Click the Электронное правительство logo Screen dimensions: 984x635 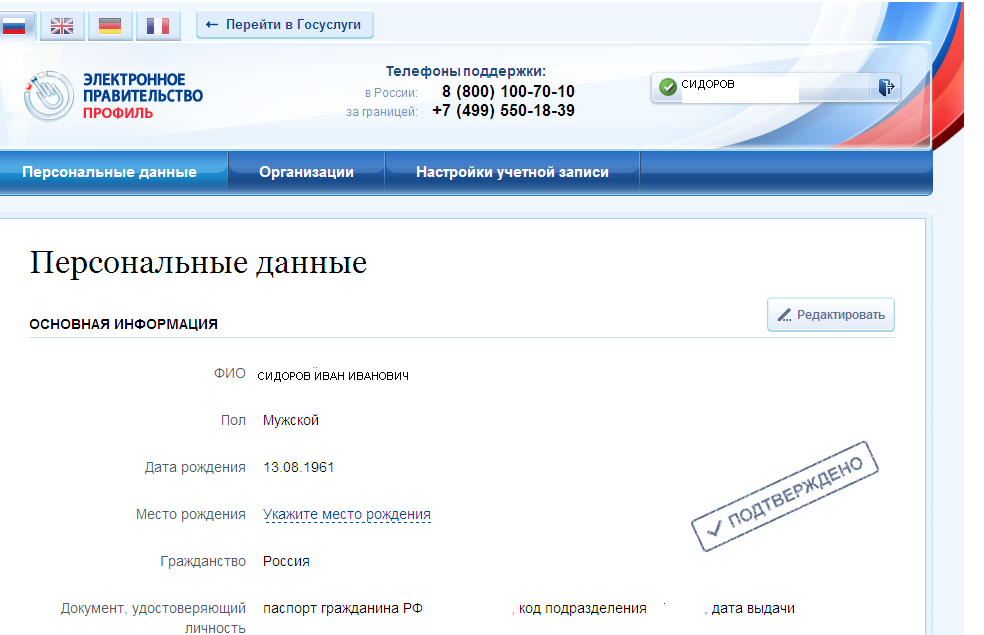point(113,96)
